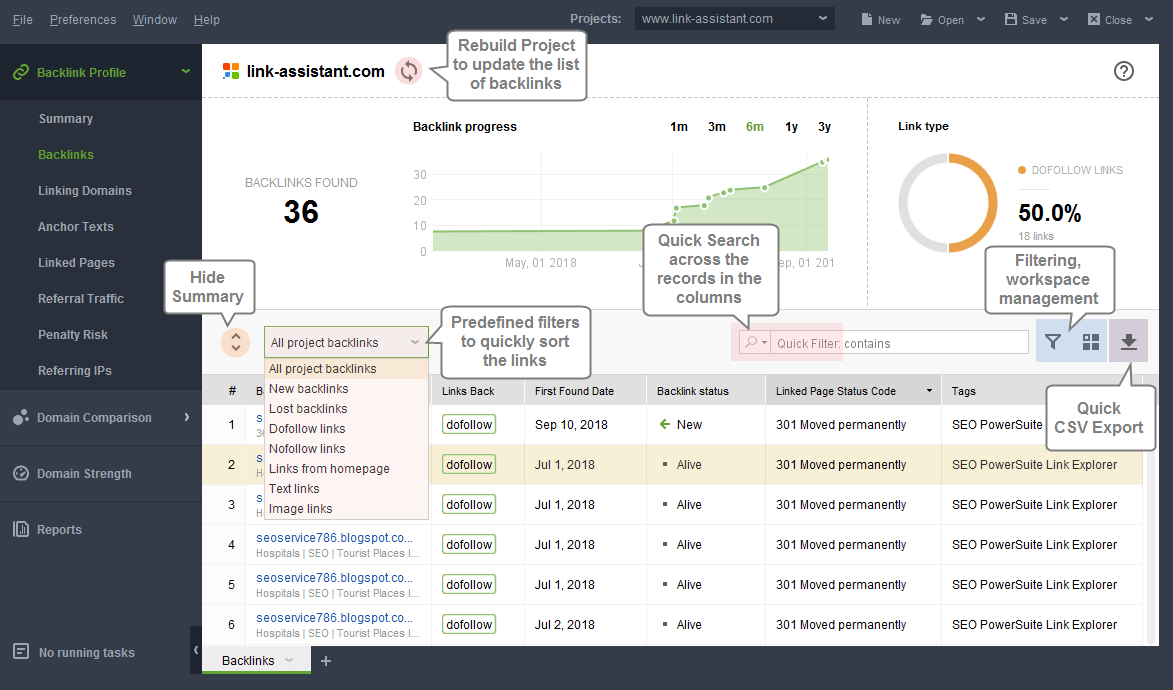
Task: Go to Linked Pages in sidebar
Action: [x=76, y=262]
